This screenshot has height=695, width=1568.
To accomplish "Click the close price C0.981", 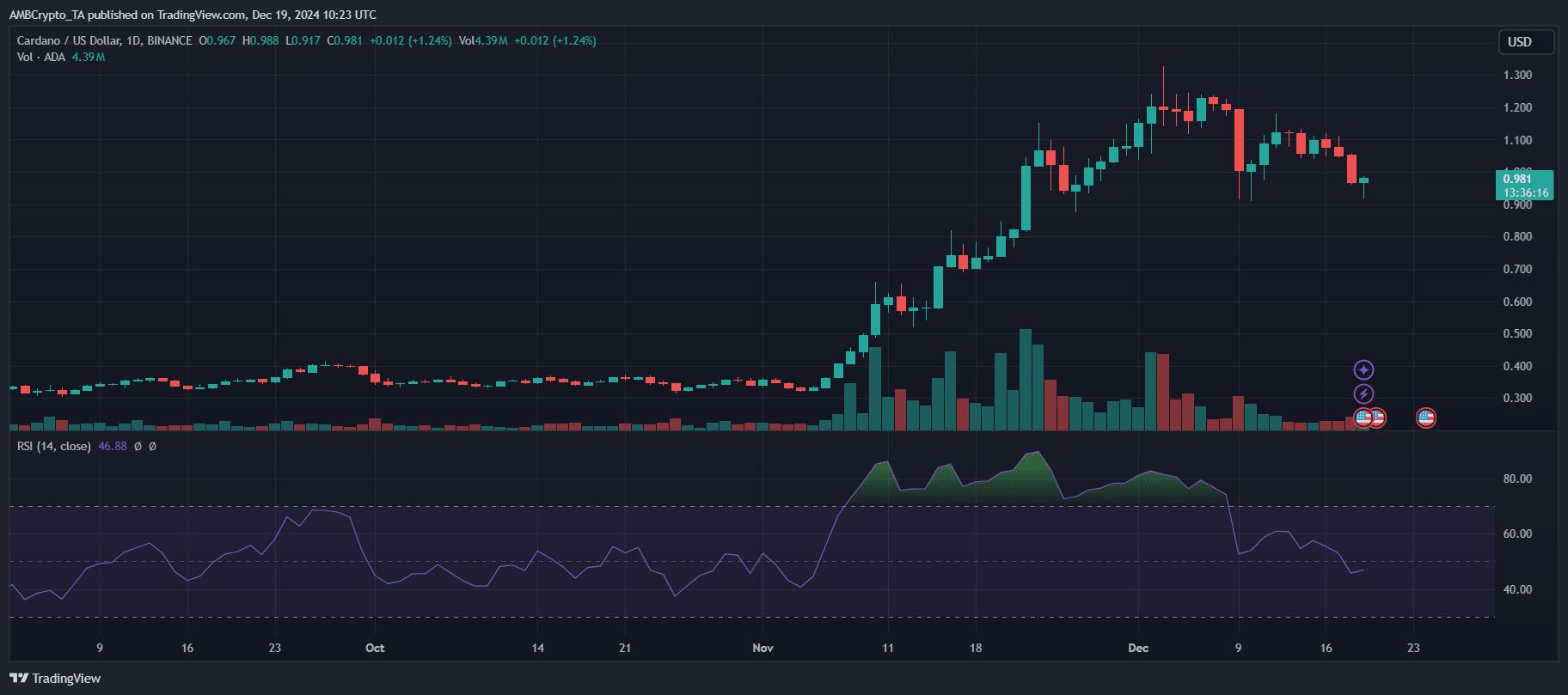I will click(x=345, y=40).
